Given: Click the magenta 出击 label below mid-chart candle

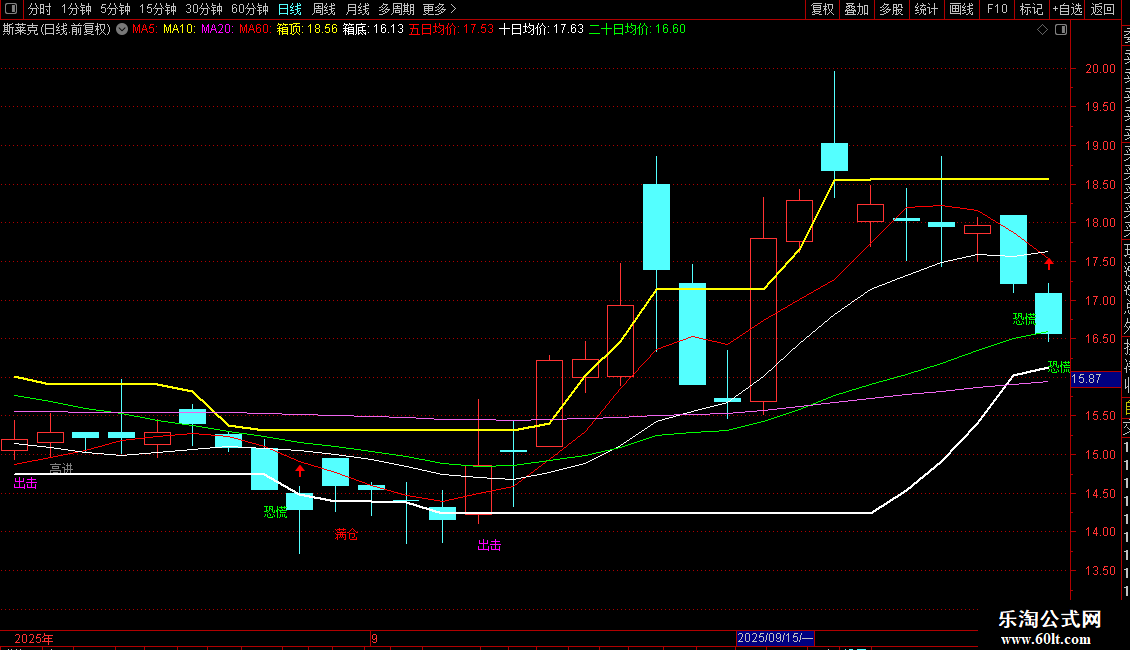Looking at the screenshot, I should (x=489, y=545).
